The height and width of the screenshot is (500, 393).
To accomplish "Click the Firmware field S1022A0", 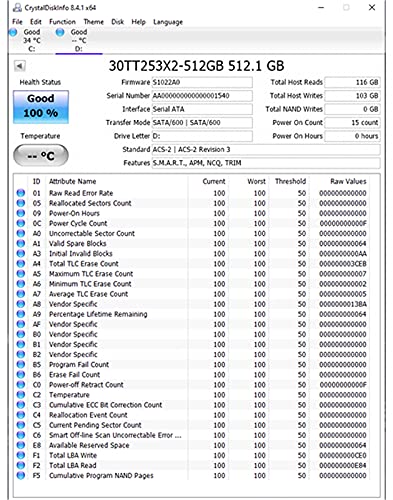I will pyautogui.click(x=202, y=82).
